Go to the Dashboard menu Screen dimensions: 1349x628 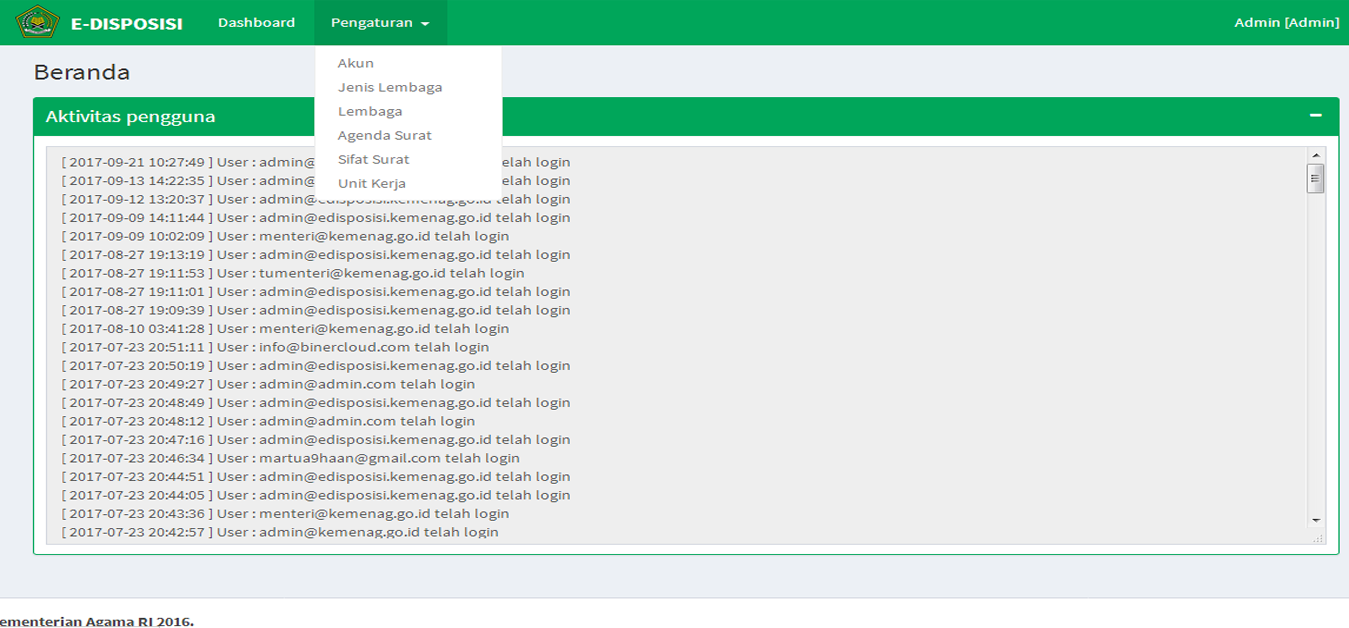coord(256,23)
